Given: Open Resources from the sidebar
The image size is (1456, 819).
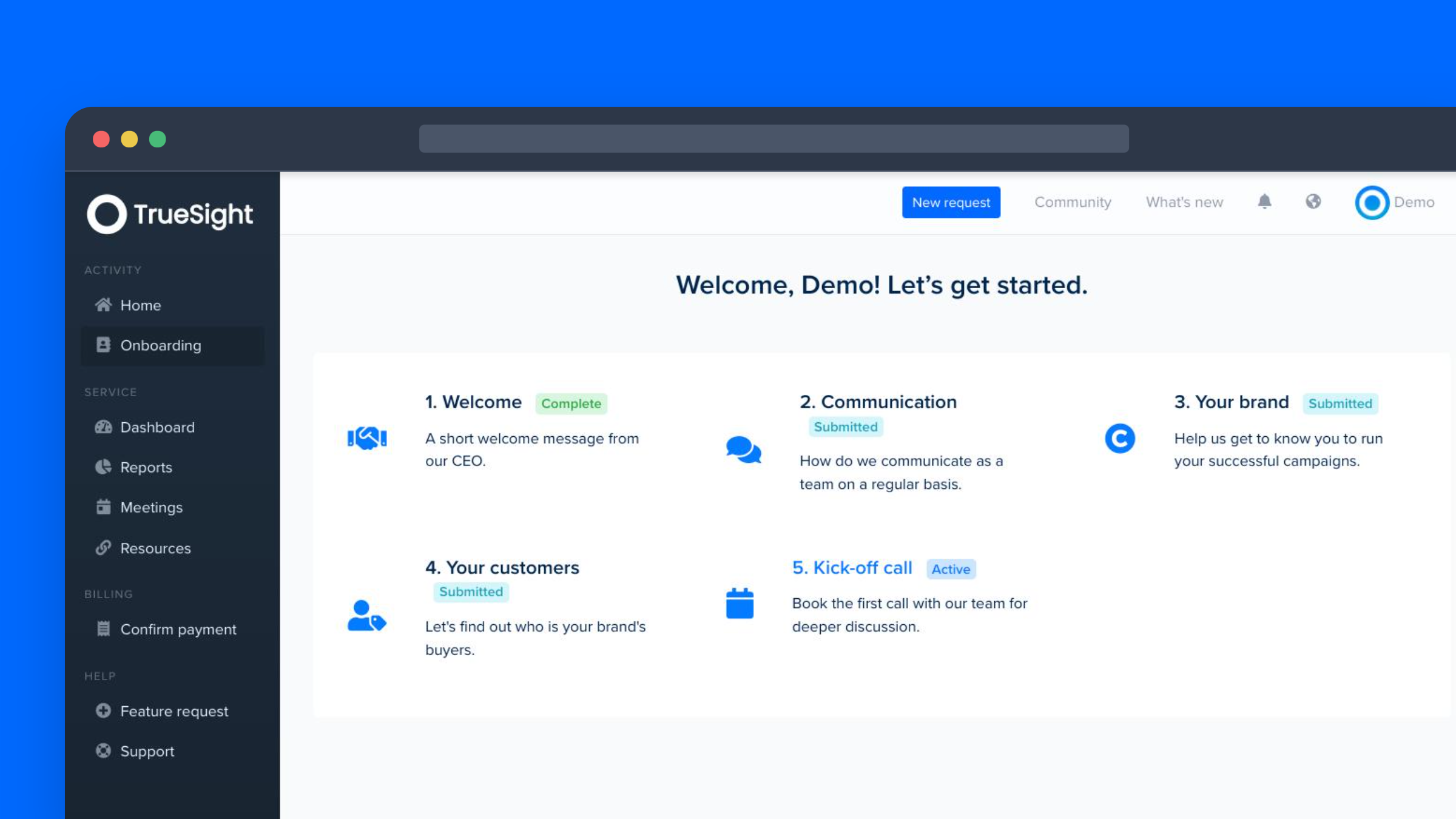Looking at the screenshot, I should 172,548.
